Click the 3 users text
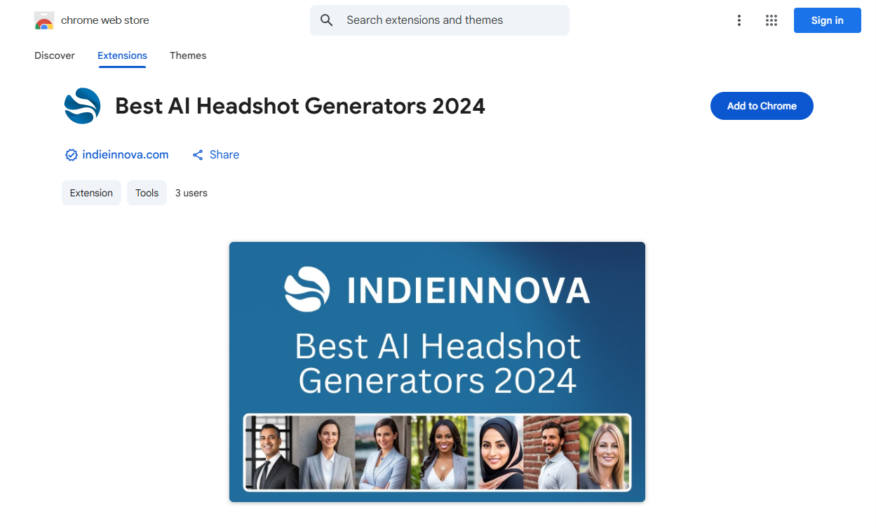 191,193
